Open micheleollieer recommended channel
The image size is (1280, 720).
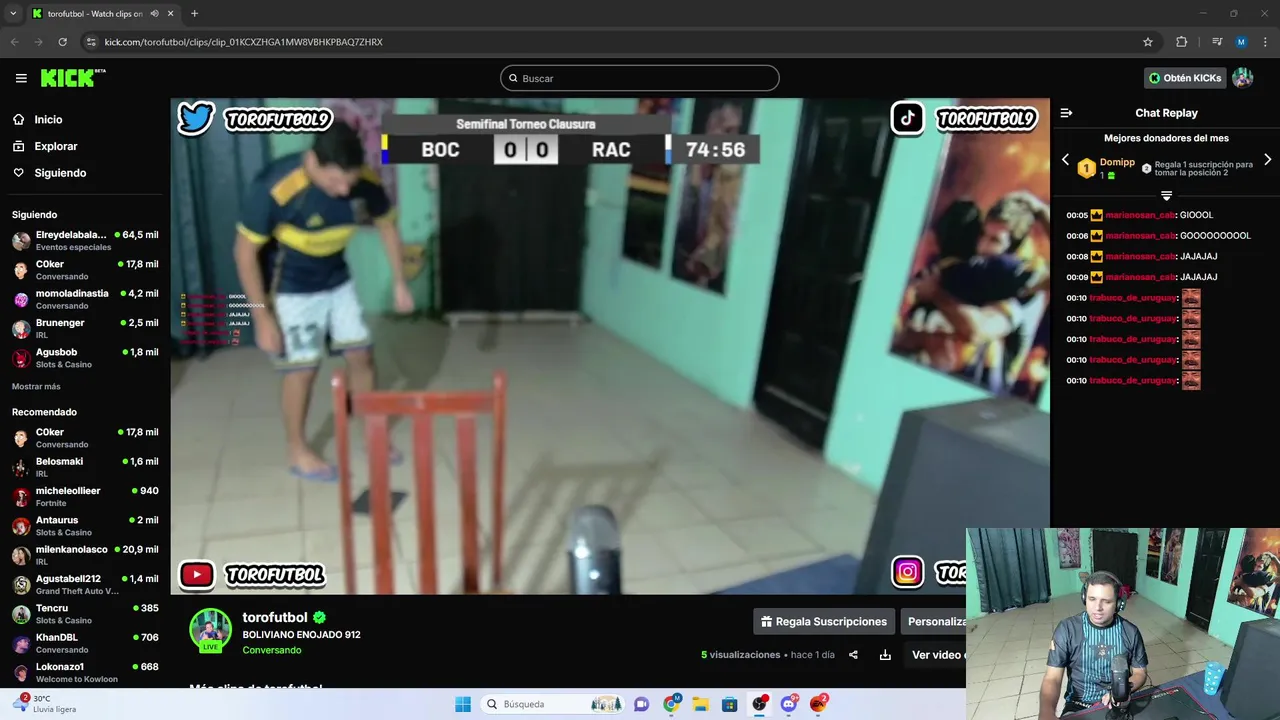(x=85, y=496)
